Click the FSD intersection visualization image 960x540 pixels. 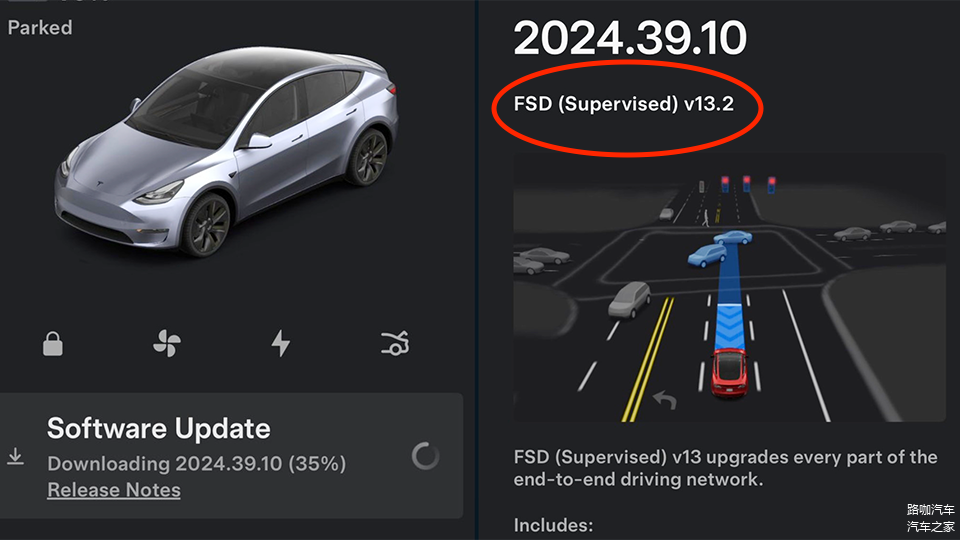tap(729, 289)
